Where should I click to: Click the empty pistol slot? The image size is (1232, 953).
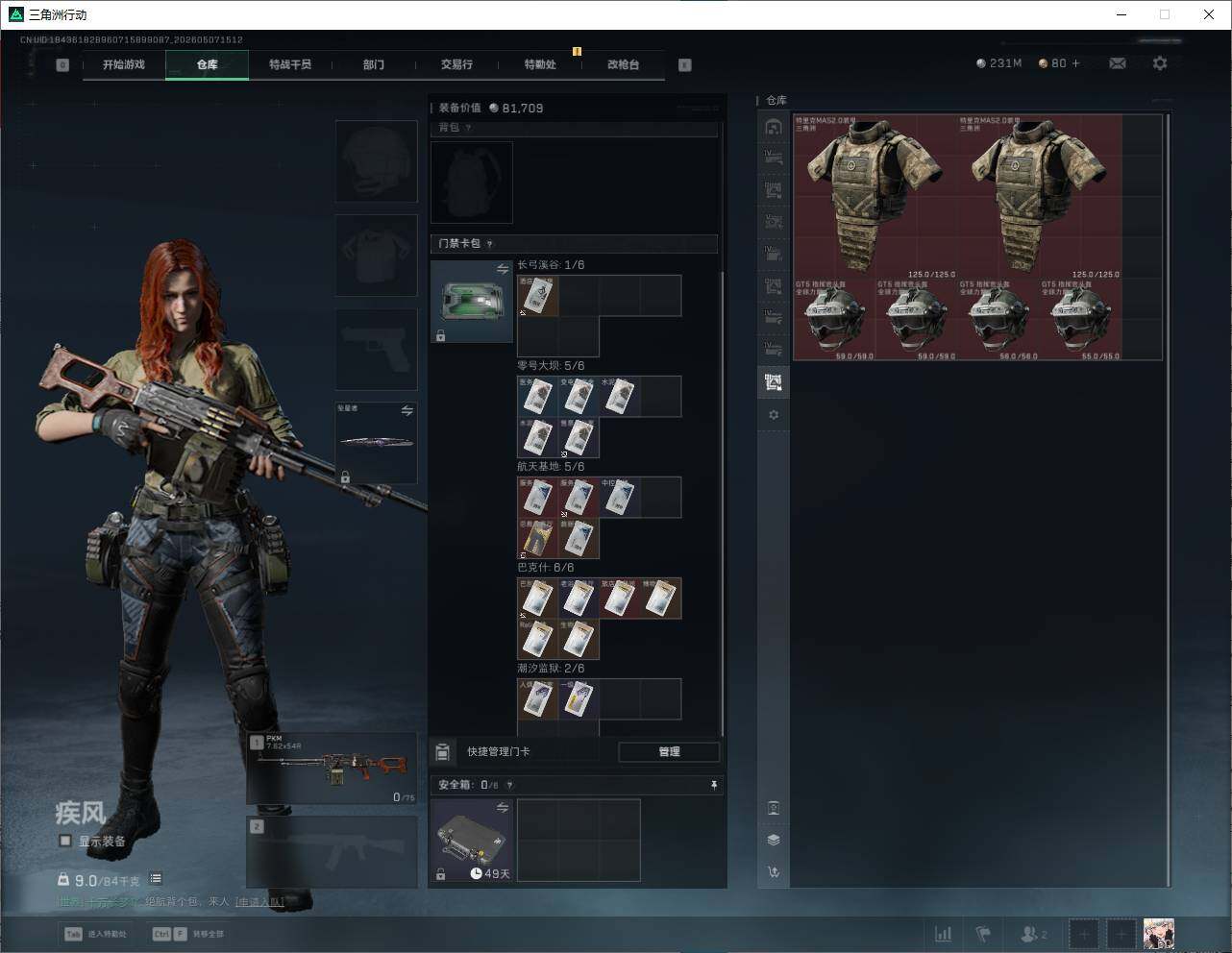coord(376,349)
